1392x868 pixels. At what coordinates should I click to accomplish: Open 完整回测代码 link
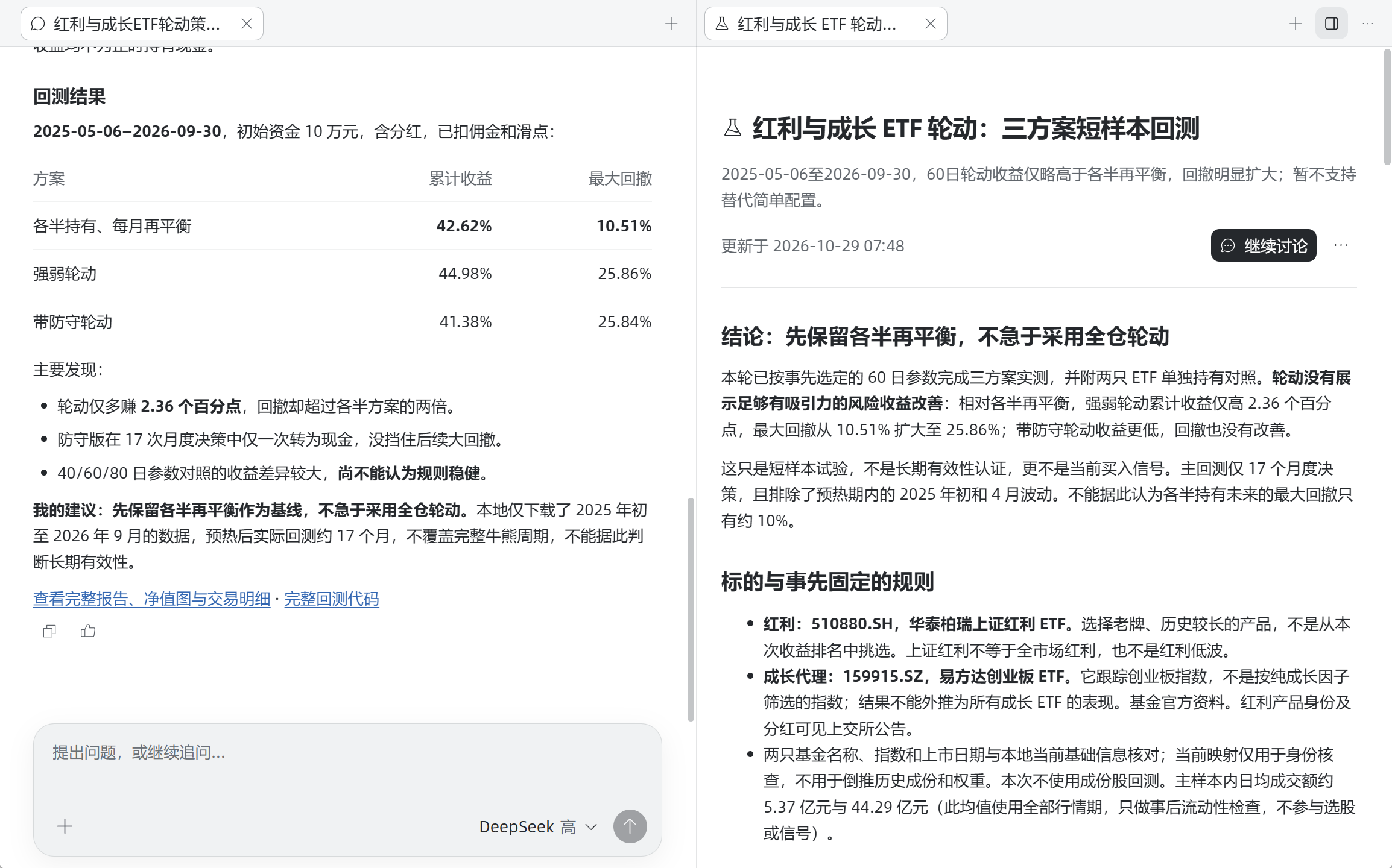tap(332, 599)
